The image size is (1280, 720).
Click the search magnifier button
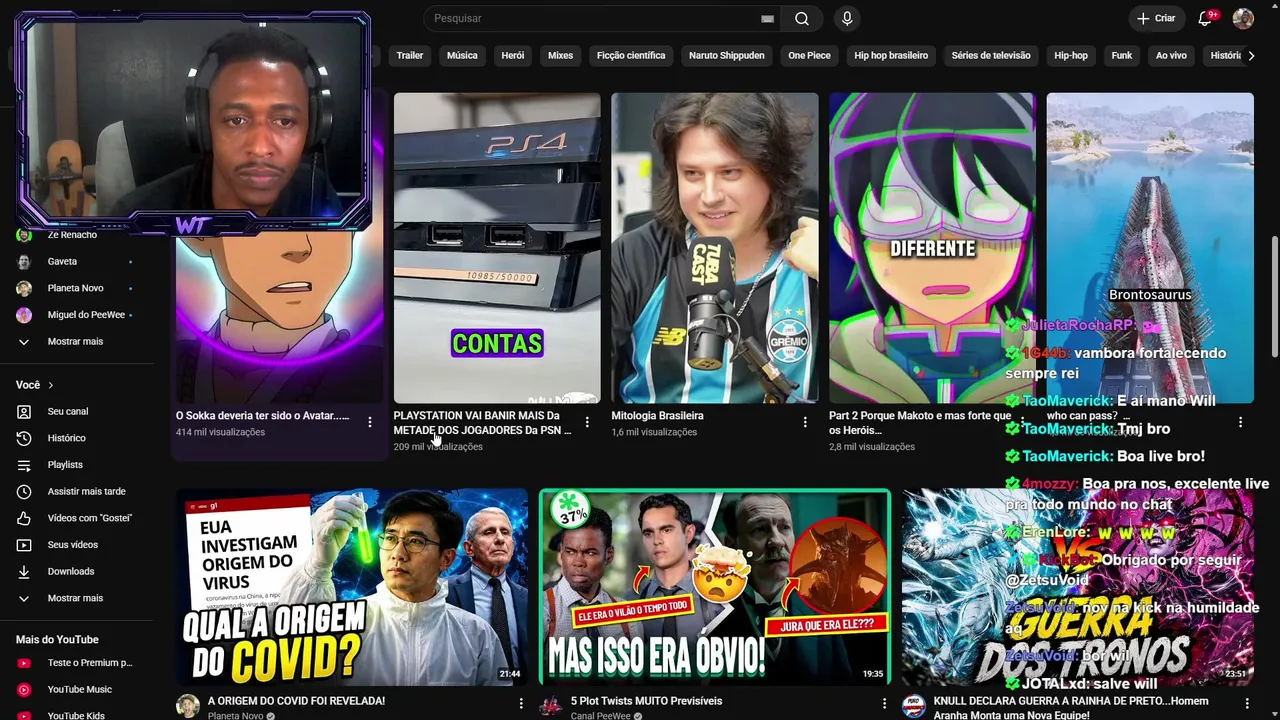802,18
